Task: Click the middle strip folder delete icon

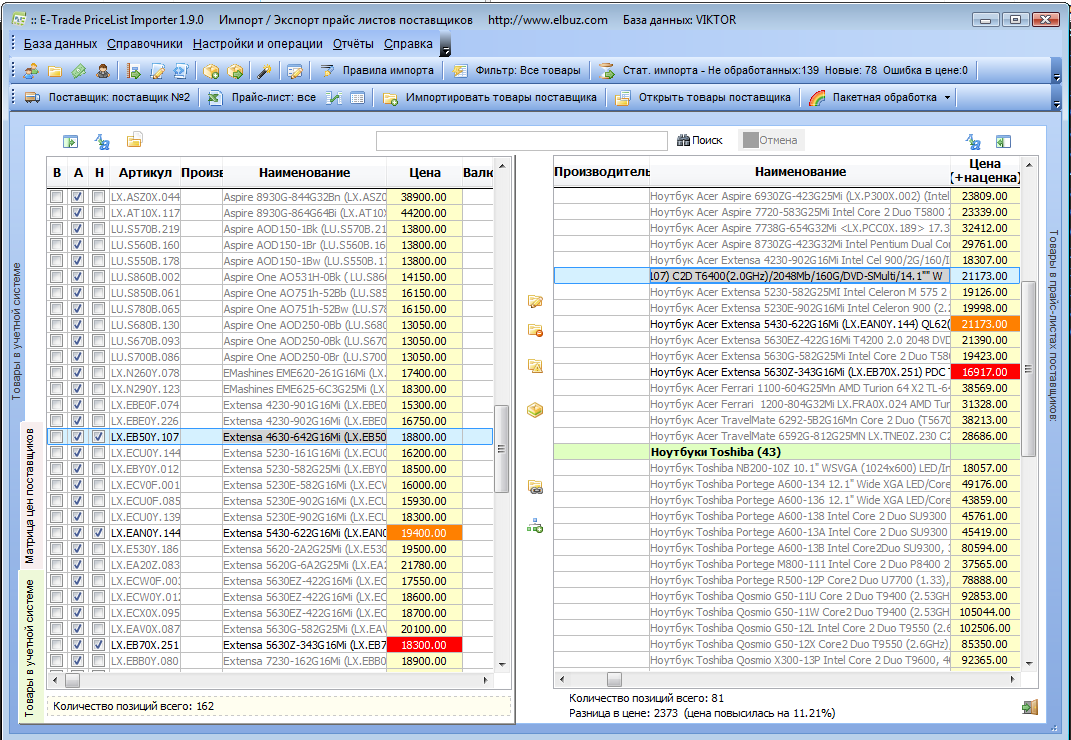Action: (536, 331)
